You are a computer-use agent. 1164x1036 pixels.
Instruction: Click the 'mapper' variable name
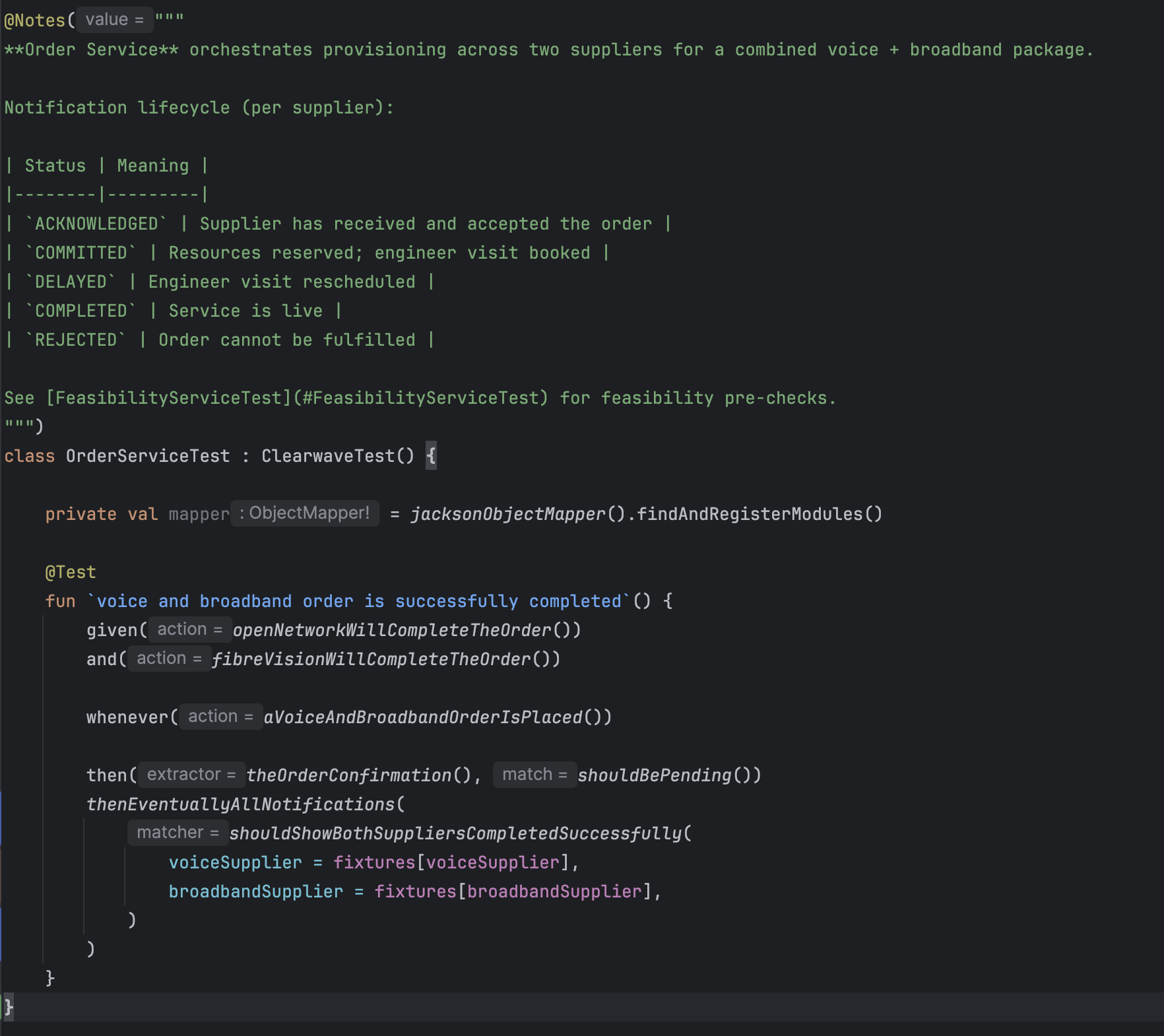click(199, 514)
